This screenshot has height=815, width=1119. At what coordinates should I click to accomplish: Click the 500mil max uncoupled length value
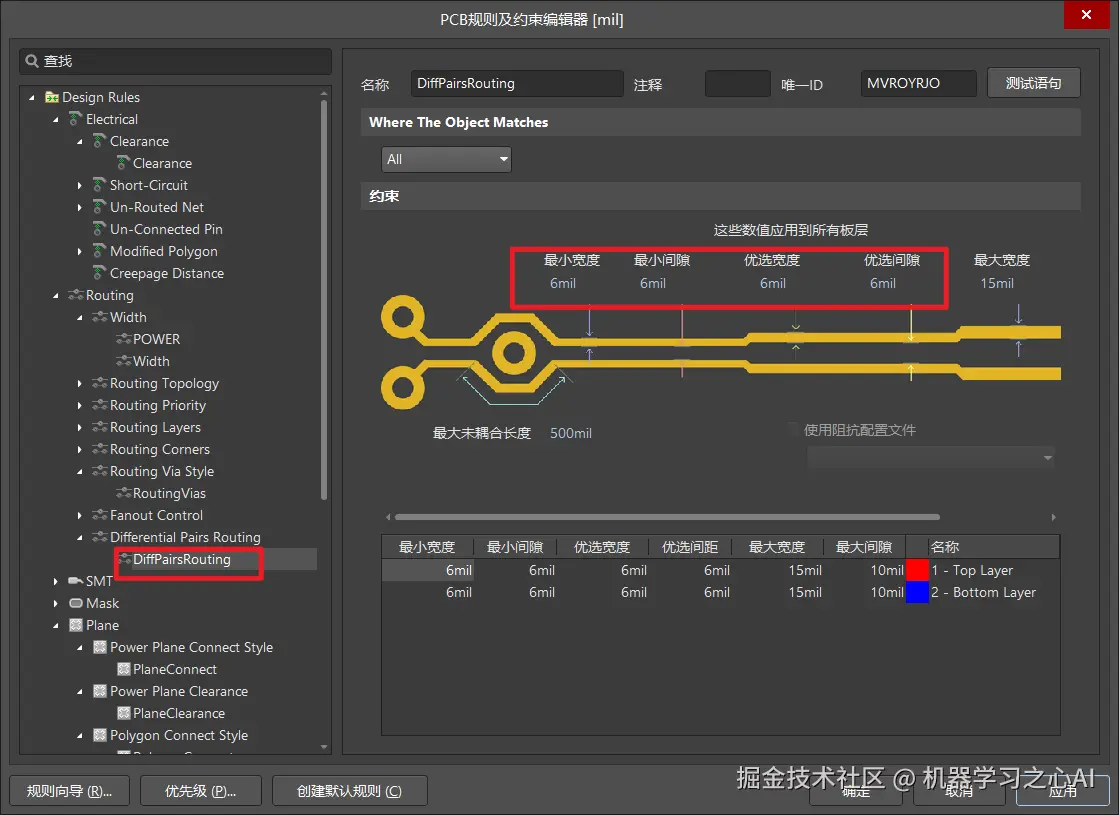click(570, 433)
